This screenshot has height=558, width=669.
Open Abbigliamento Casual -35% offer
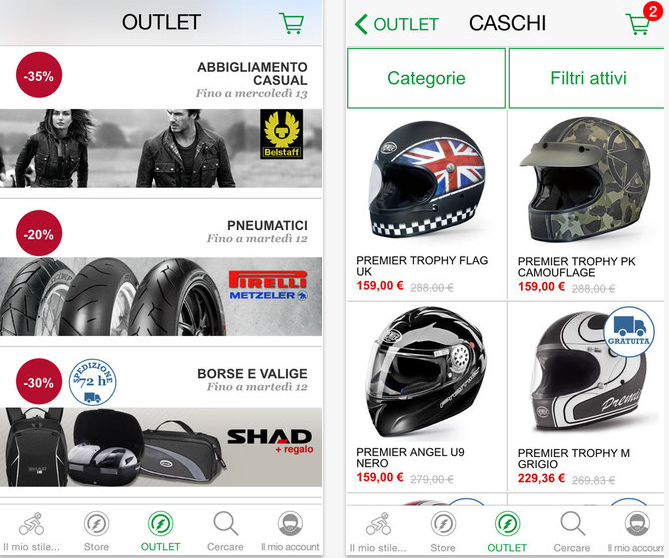[161, 121]
